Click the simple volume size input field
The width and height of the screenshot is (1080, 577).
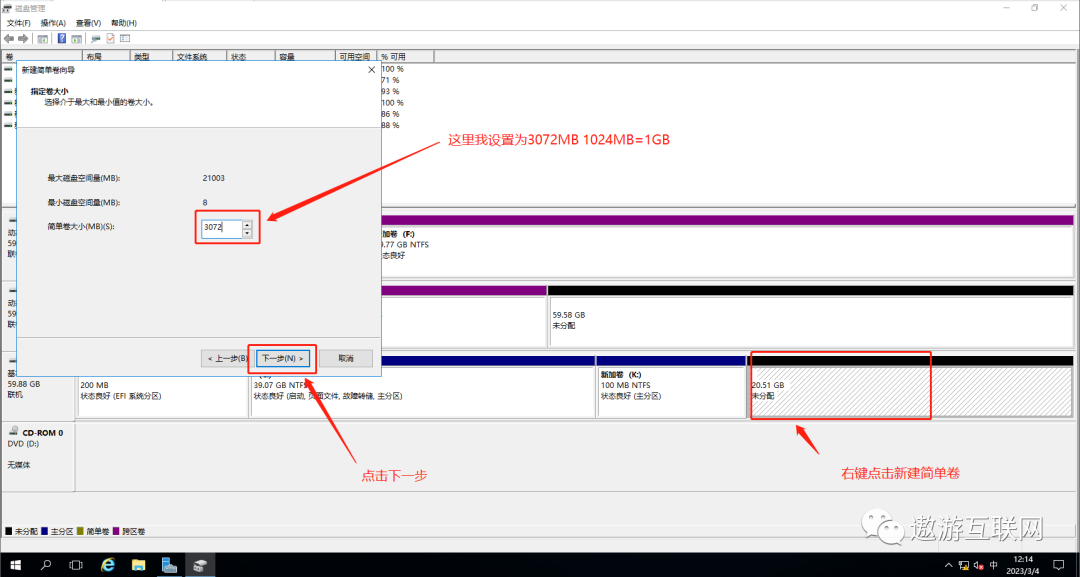pyautogui.click(x=221, y=228)
